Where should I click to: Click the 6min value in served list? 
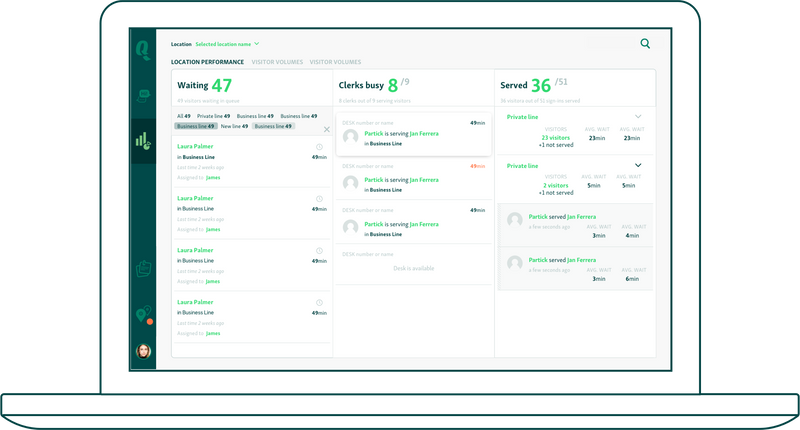(632, 279)
